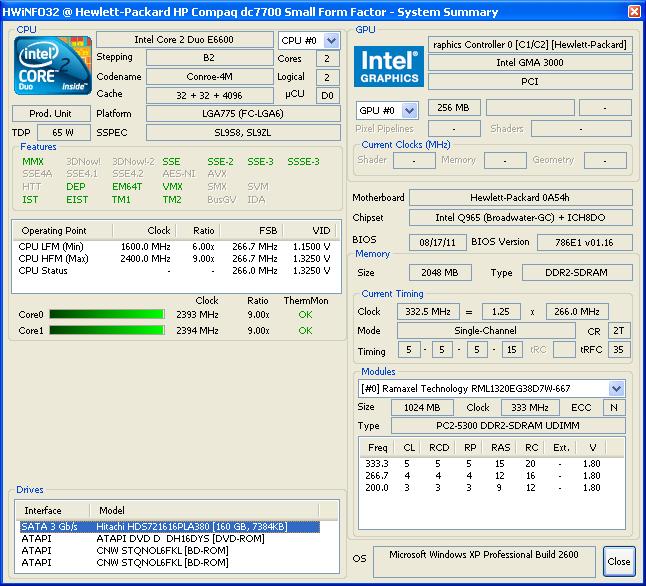Open the CPU #0 selector dropdown

click(x=308, y=41)
